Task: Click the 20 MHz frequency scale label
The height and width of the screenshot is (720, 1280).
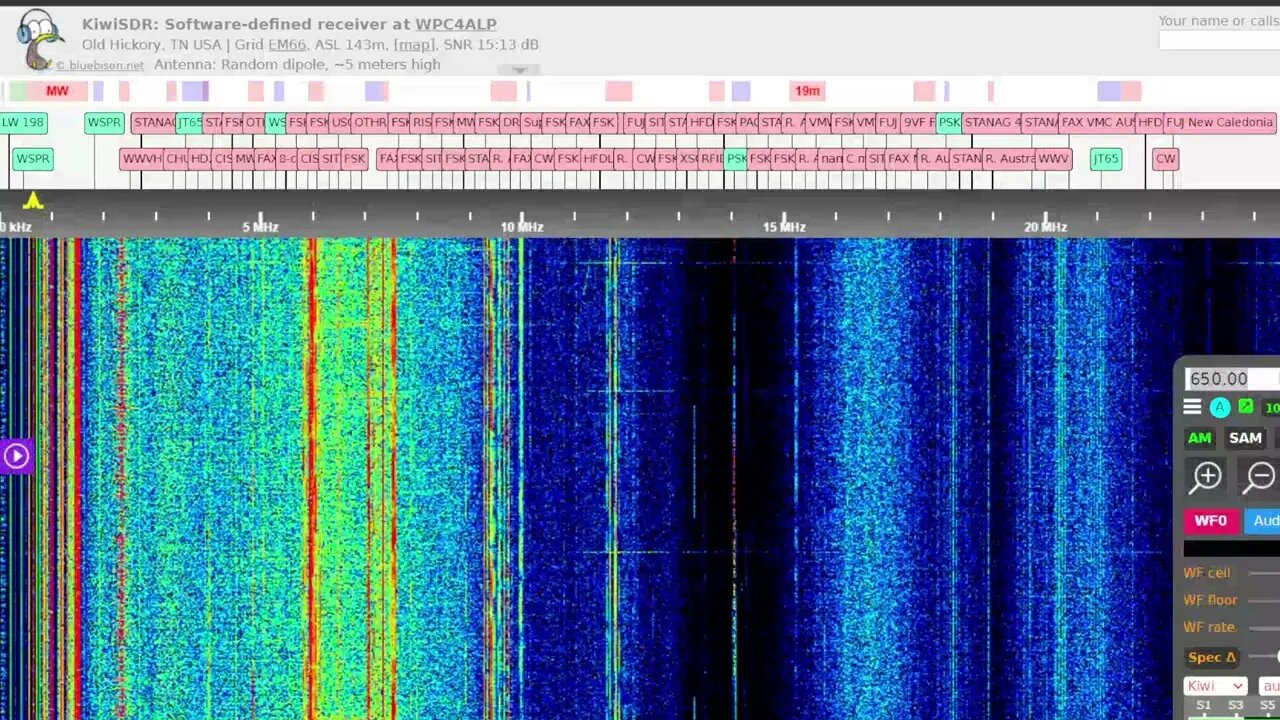Action: pos(1046,227)
